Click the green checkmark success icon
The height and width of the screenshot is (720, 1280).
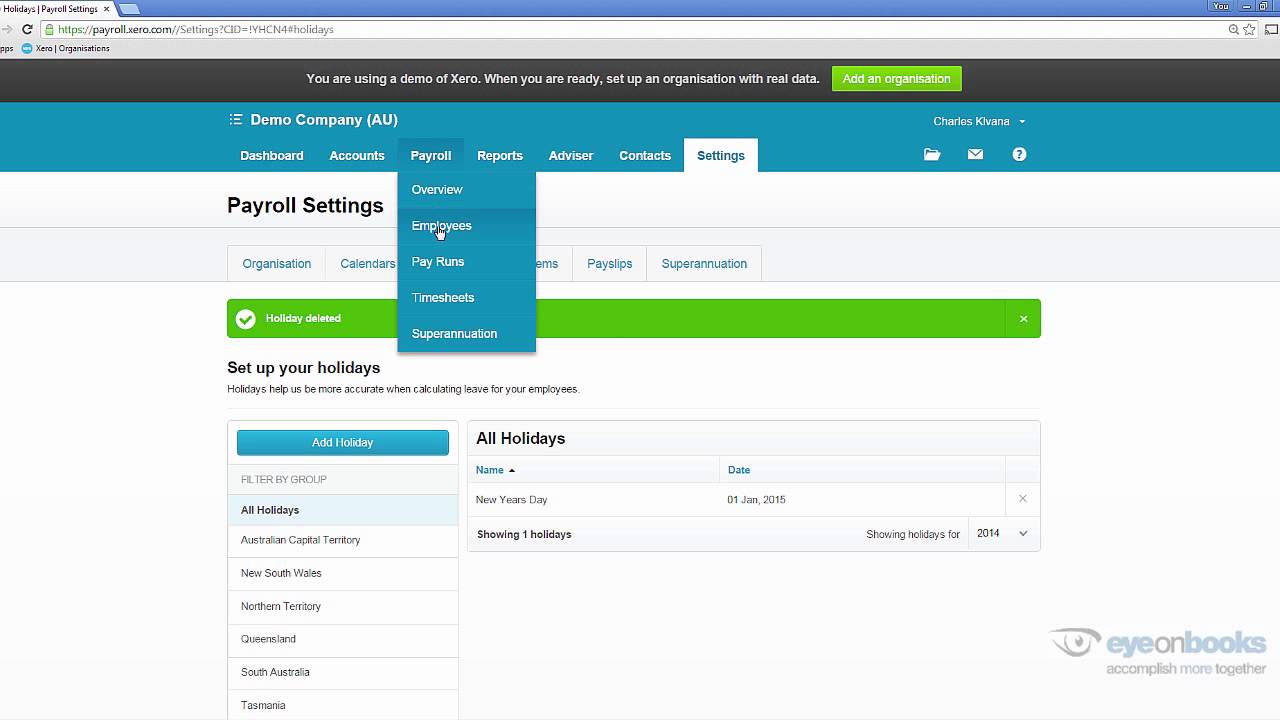[245, 319]
